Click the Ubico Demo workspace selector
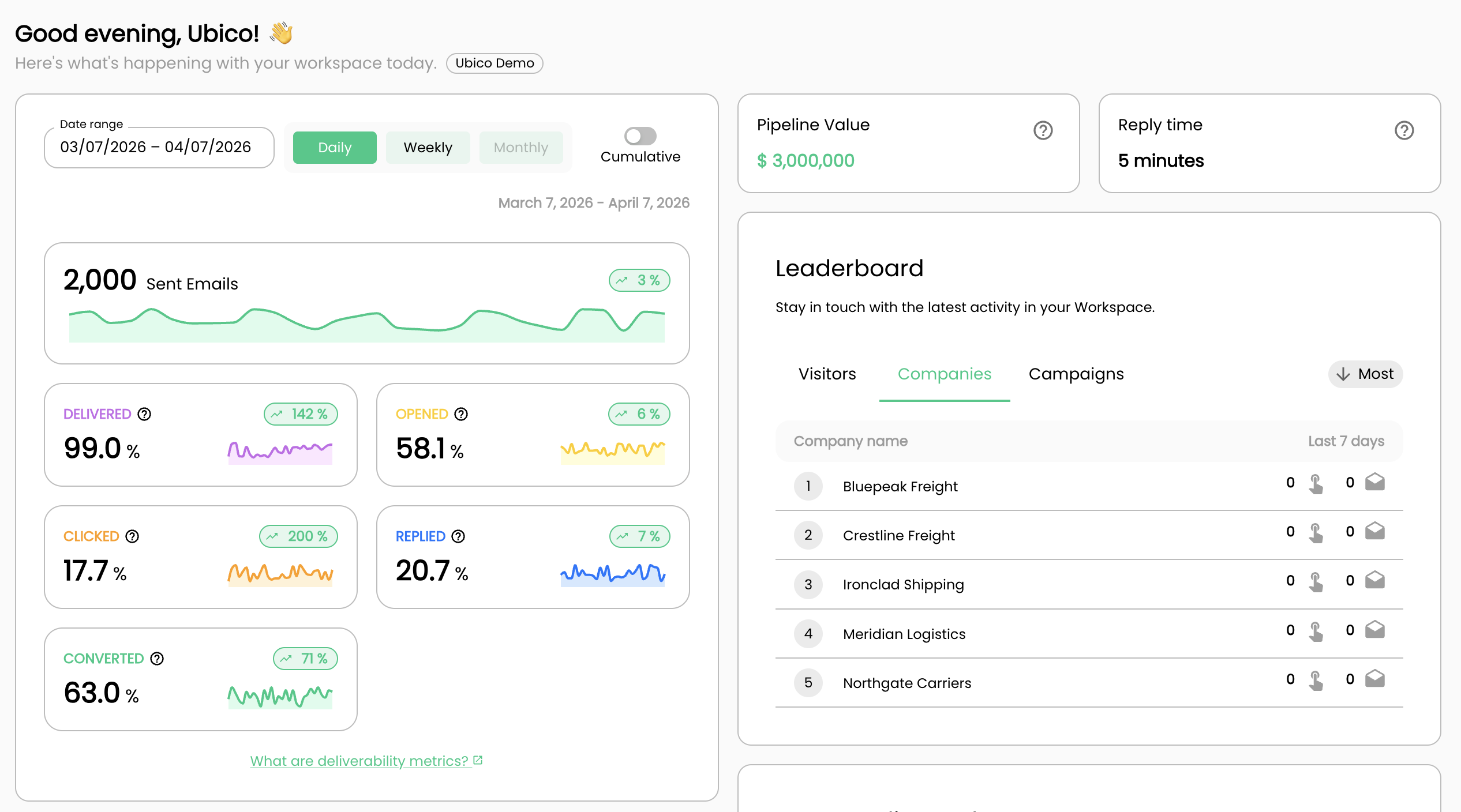The image size is (1461, 812). (495, 63)
